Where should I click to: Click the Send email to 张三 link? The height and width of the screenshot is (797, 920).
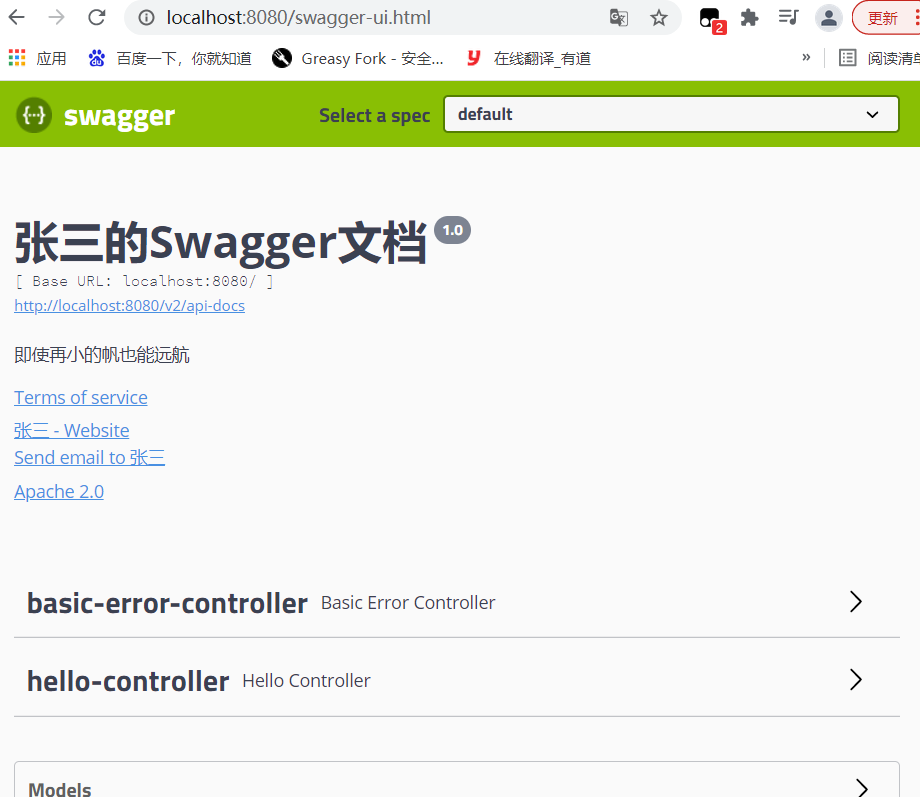point(90,458)
